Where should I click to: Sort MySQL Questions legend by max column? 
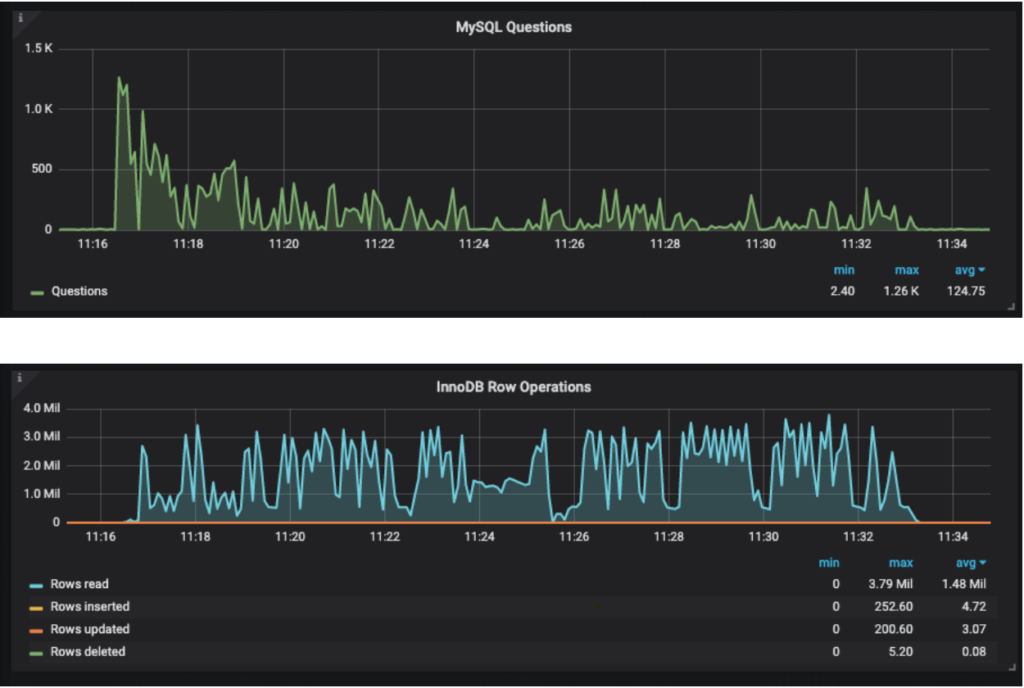906,269
